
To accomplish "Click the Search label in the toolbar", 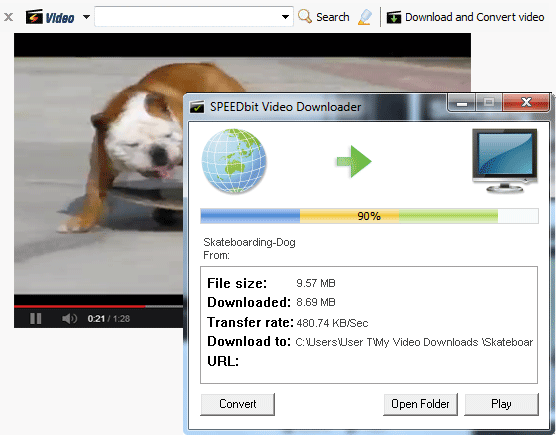I will pyautogui.click(x=333, y=17).
